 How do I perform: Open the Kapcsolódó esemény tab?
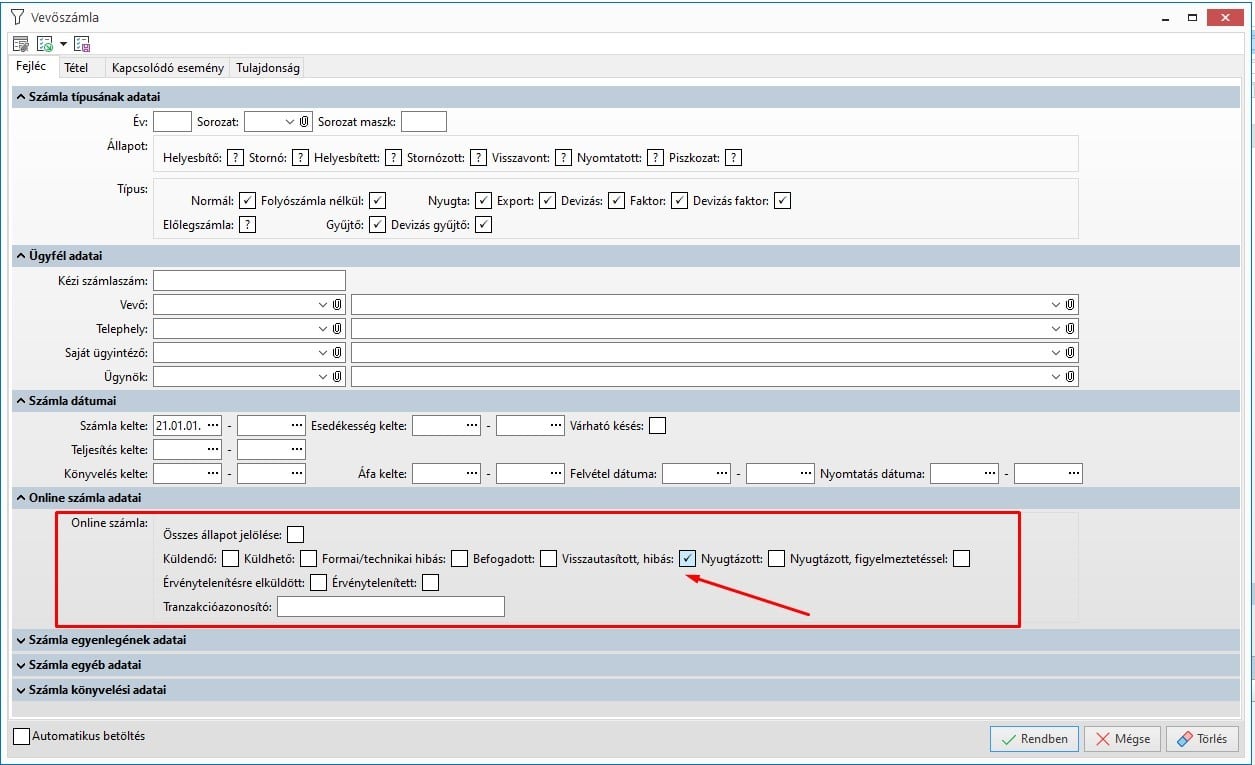coord(167,68)
